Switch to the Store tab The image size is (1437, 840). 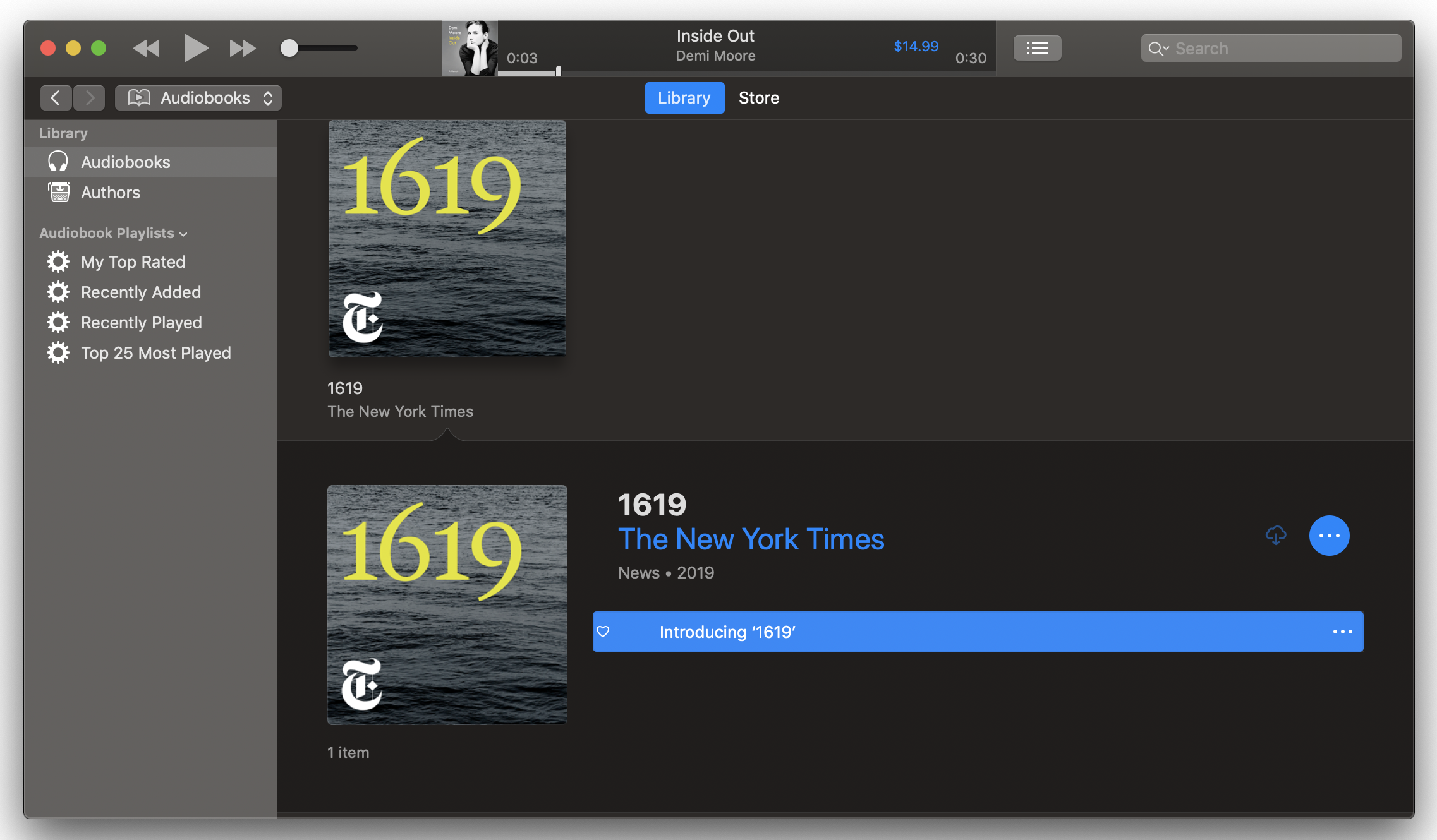pyautogui.click(x=758, y=98)
